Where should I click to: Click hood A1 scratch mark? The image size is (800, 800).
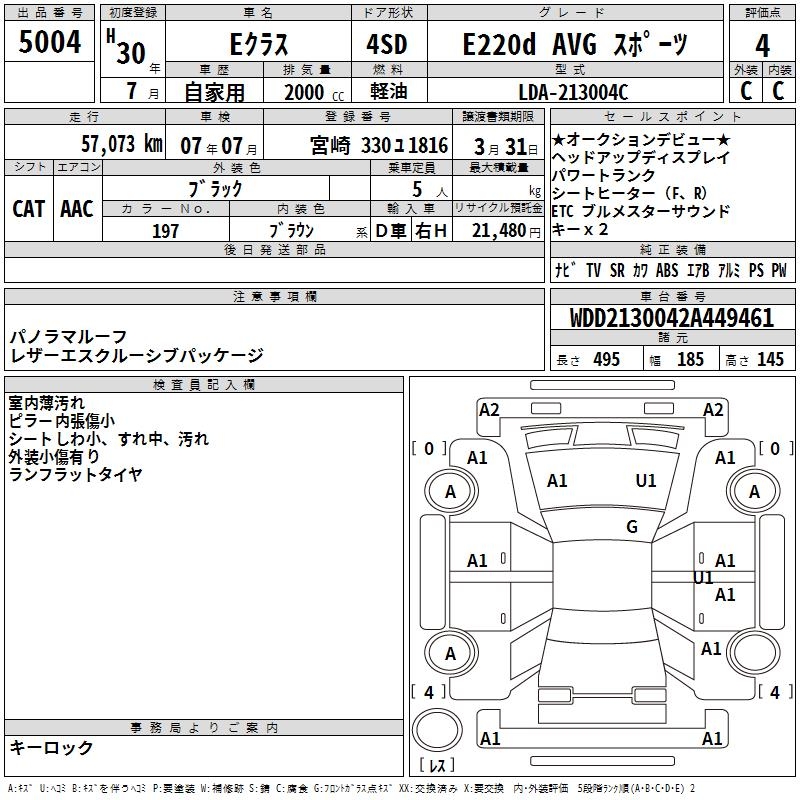click(x=557, y=481)
